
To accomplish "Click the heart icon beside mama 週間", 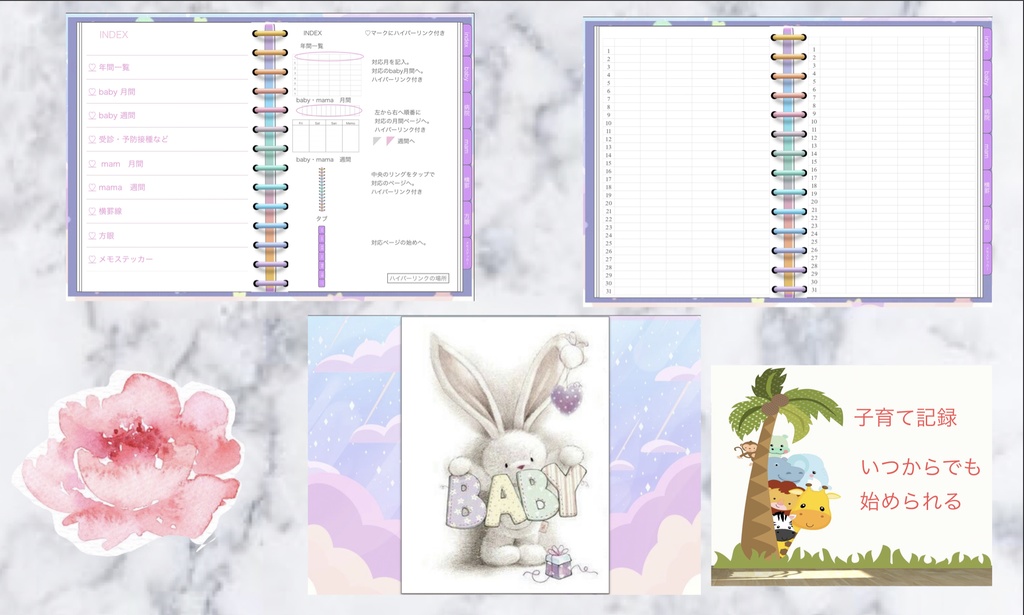I will click(x=92, y=187).
